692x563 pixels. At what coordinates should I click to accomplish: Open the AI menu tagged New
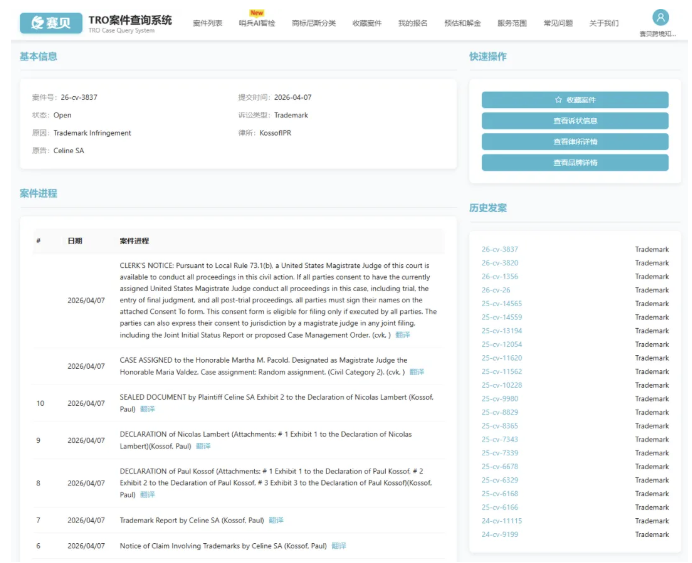coord(257,23)
